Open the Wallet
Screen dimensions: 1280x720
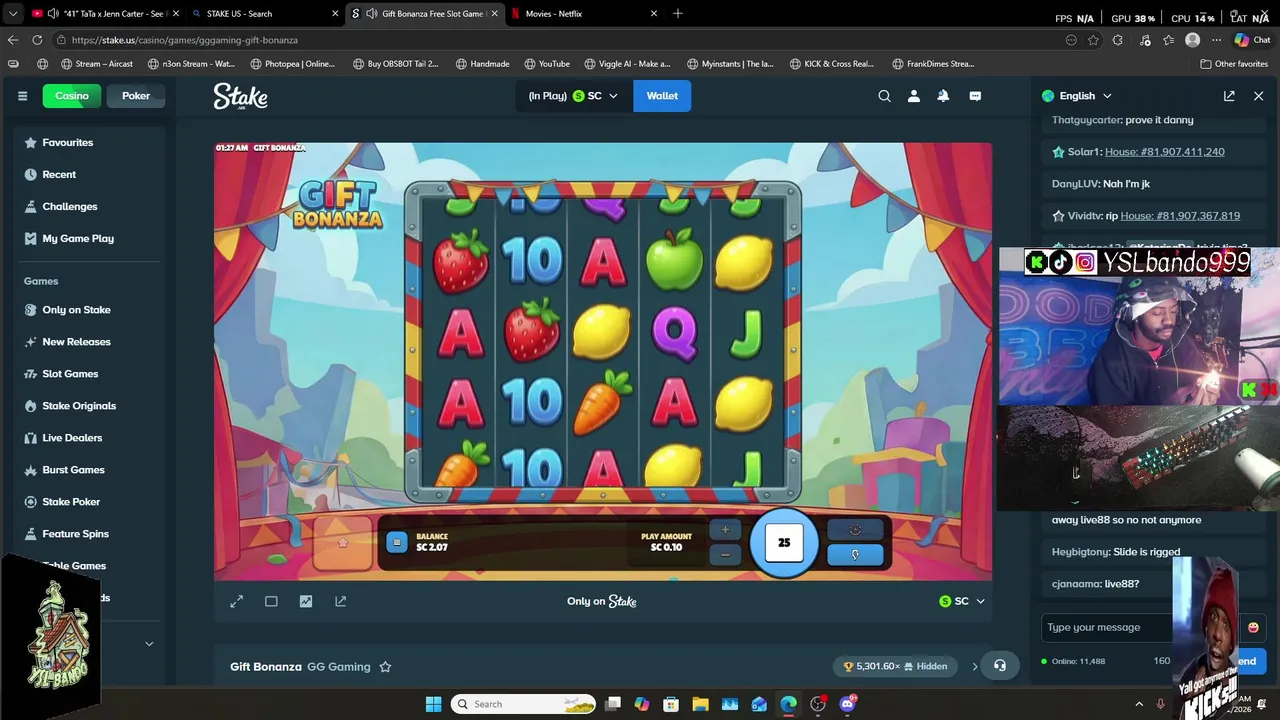point(662,96)
